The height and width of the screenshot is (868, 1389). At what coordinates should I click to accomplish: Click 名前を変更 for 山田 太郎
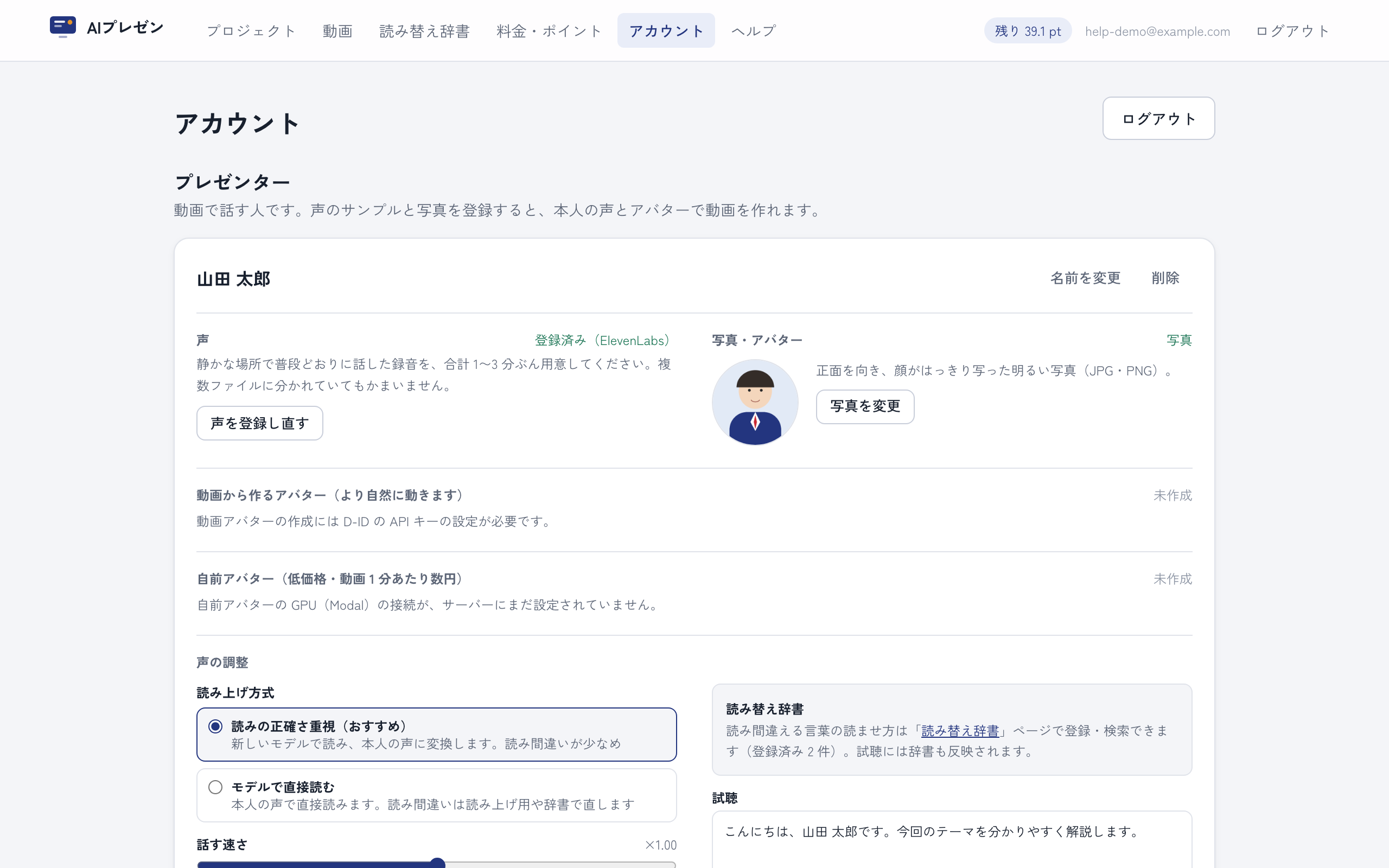coord(1085,278)
